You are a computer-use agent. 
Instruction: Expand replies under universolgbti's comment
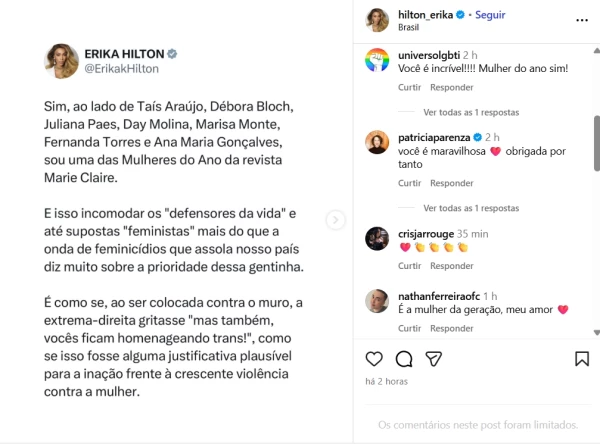471,112
